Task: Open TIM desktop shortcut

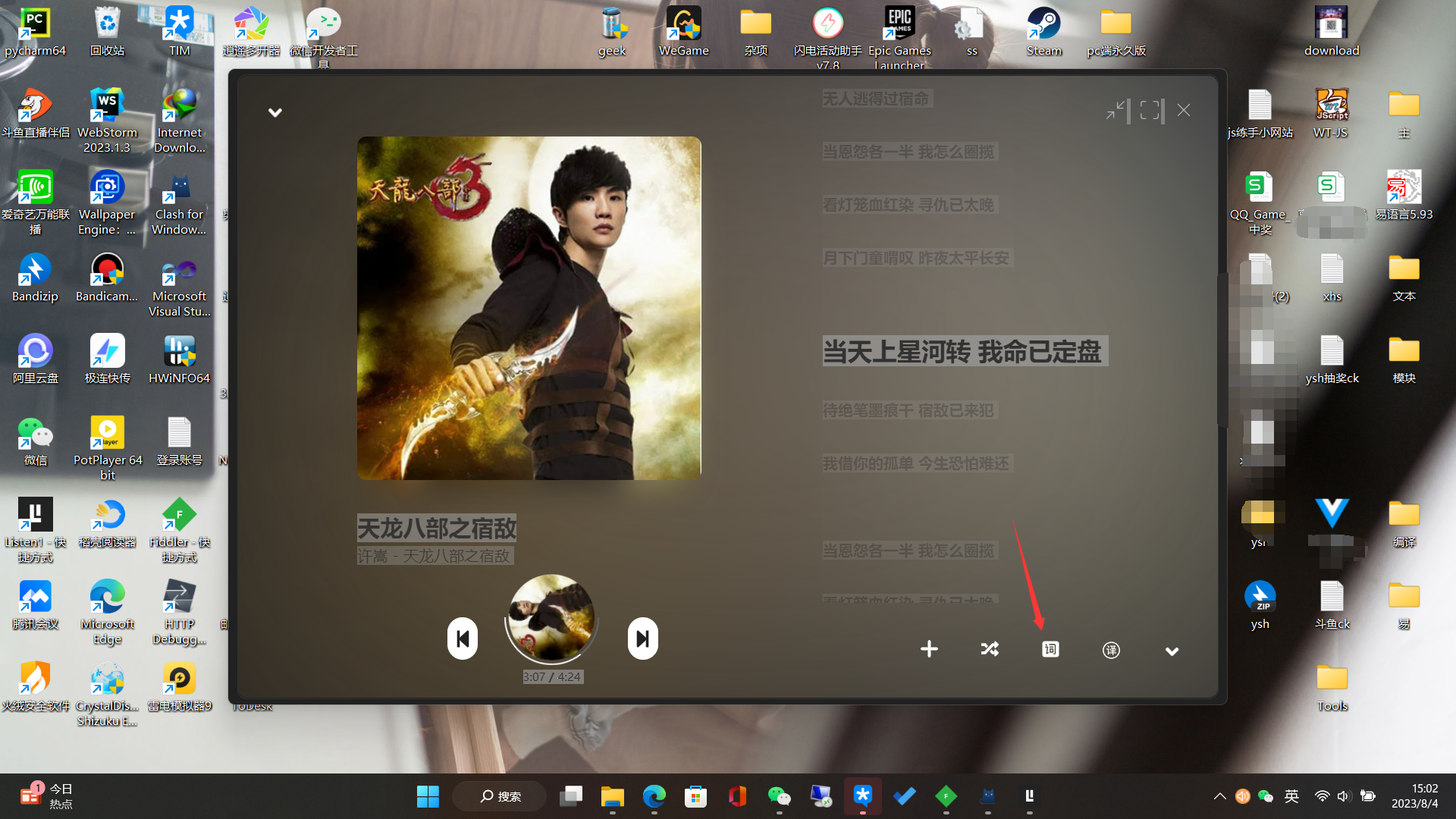Action: coord(180,33)
